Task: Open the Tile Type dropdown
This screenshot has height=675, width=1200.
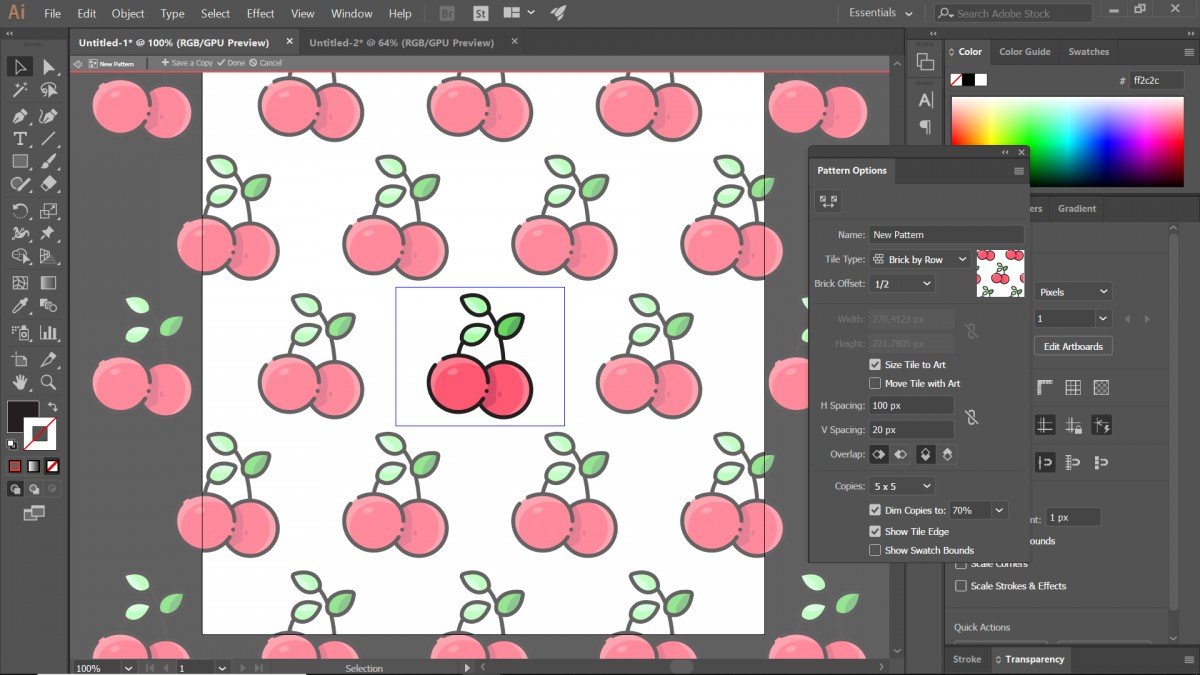Action: coord(919,259)
